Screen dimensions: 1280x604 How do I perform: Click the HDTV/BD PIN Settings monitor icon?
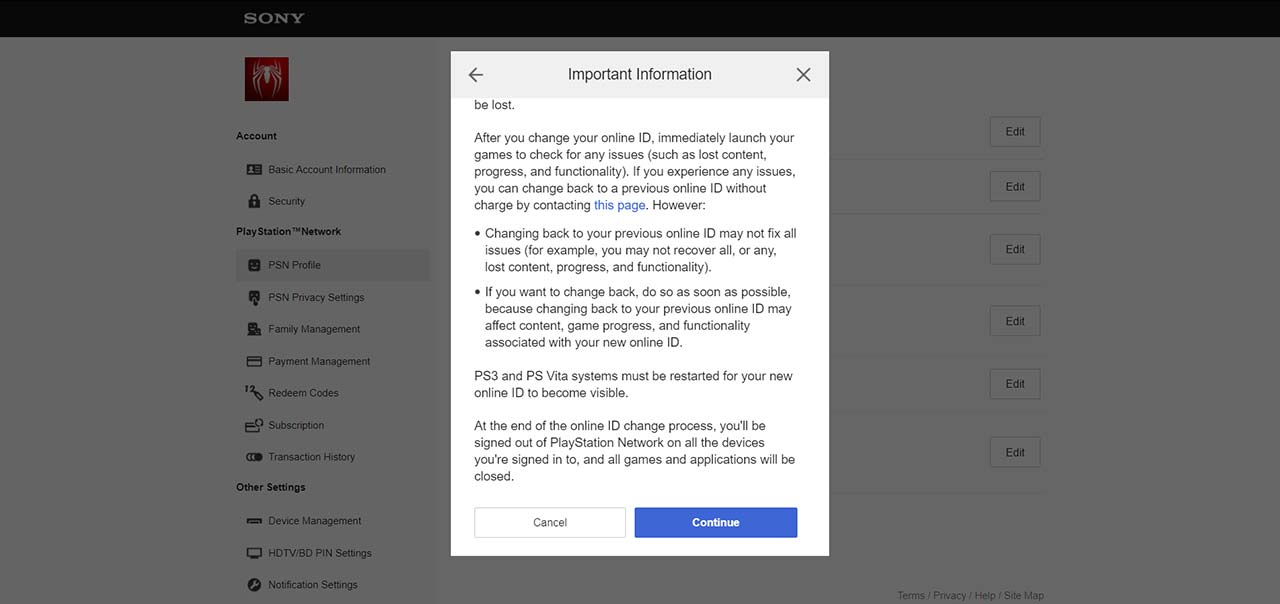[x=254, y=553]
